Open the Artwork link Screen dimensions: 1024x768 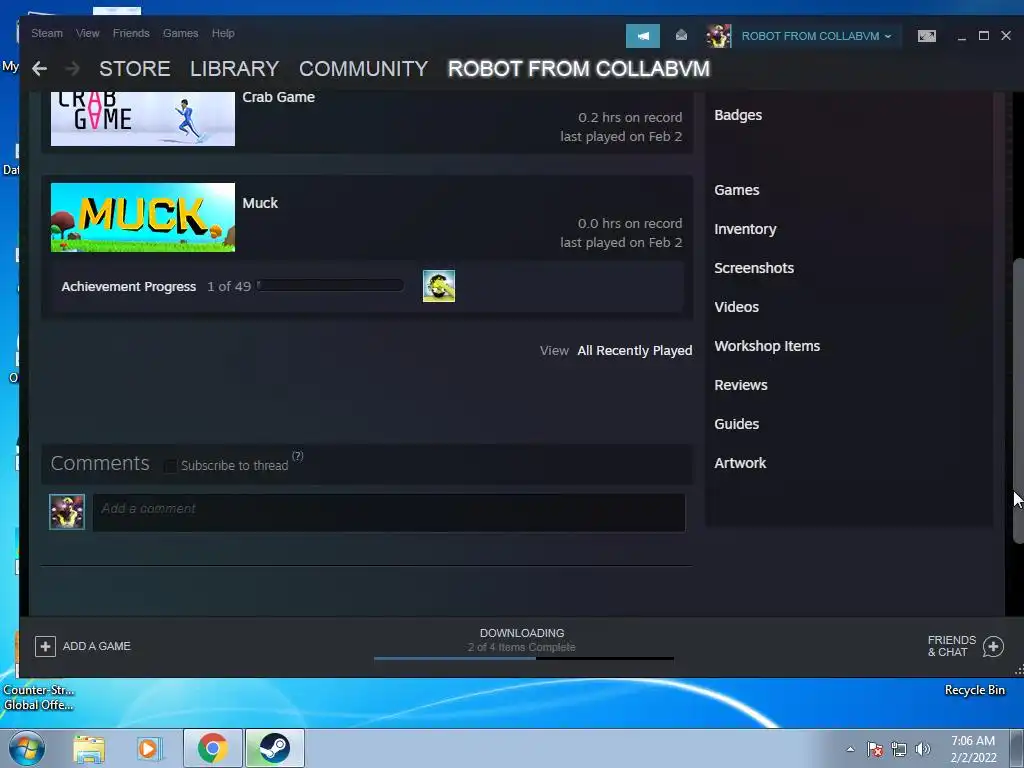coord(740,463)
